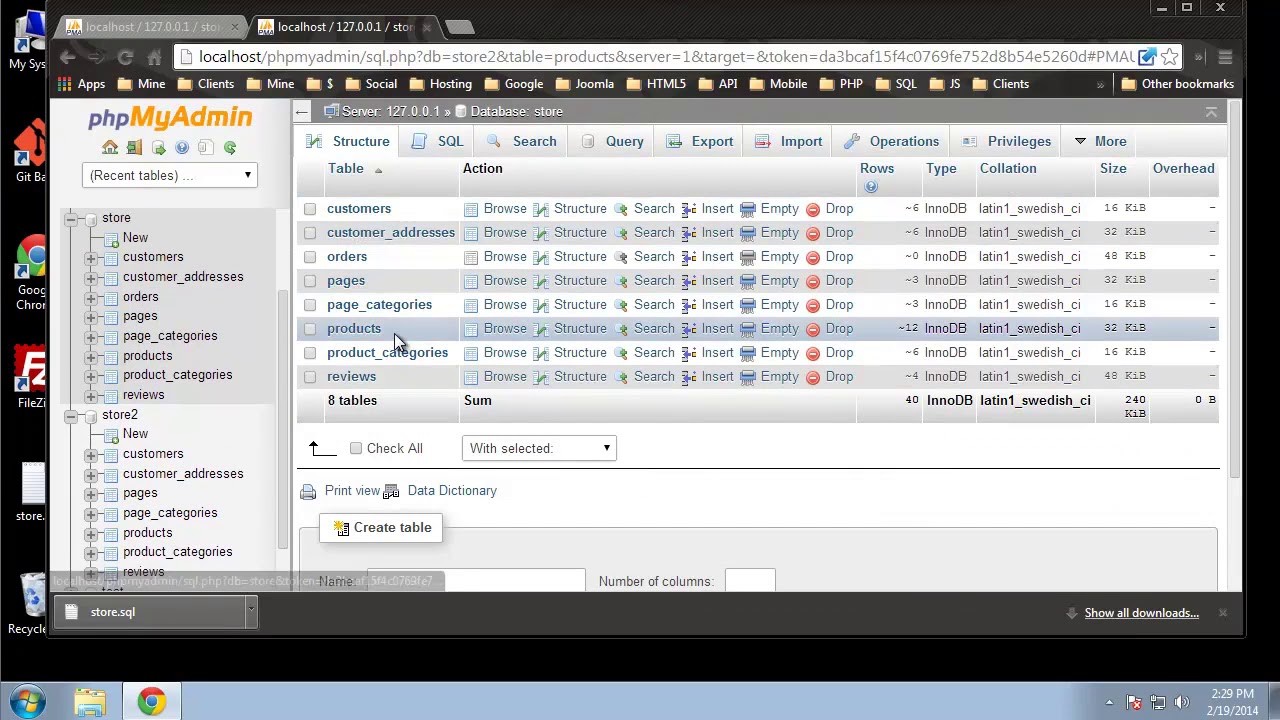This screenshot has height=720, width=1280.
Task: Click Browse icon for customers table
Action: pyautogui.click(x=471, y=209)
